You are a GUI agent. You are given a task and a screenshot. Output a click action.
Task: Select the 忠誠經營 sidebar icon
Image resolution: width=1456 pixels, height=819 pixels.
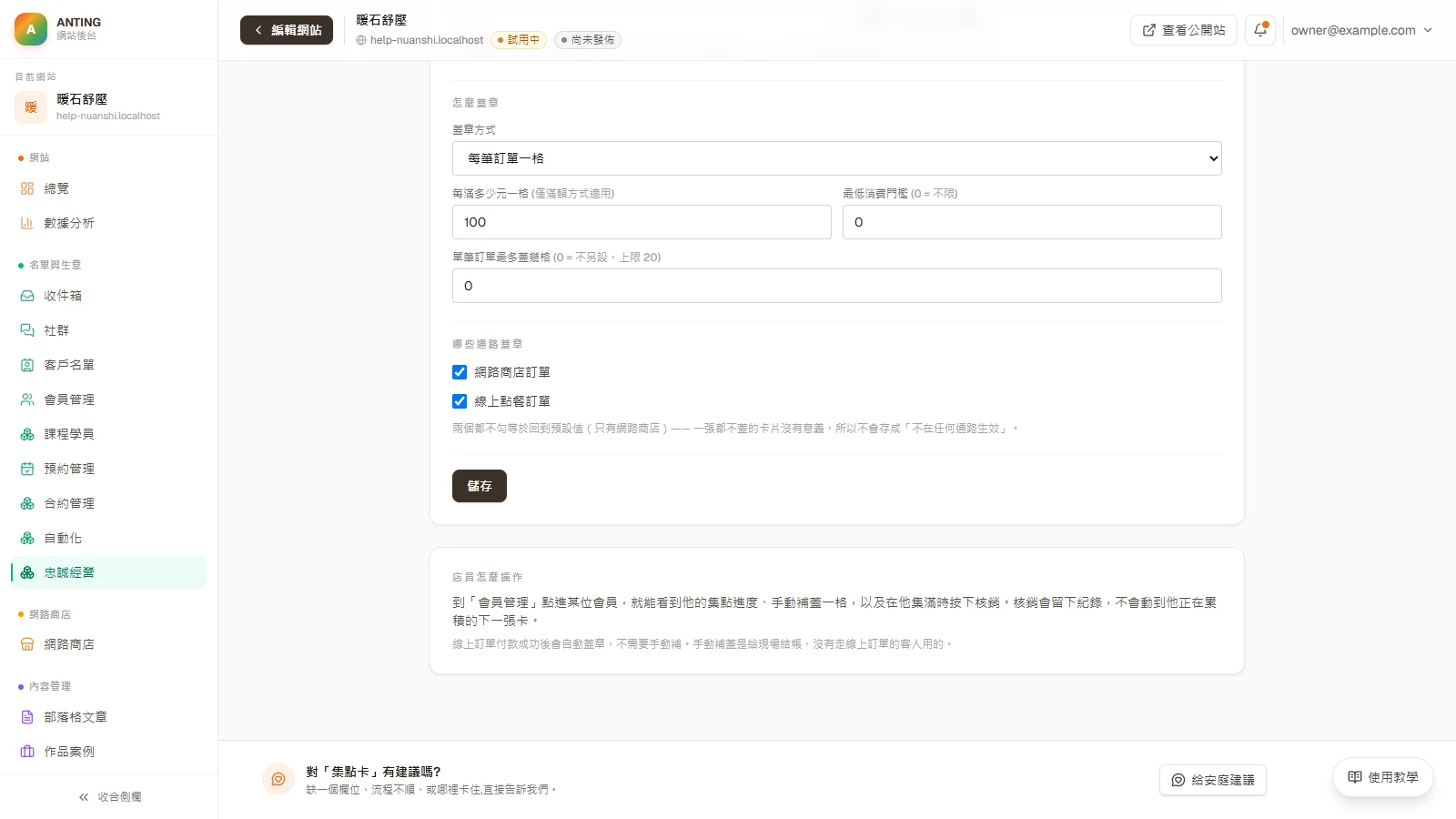pyautogui.click(x=27, y=572)
